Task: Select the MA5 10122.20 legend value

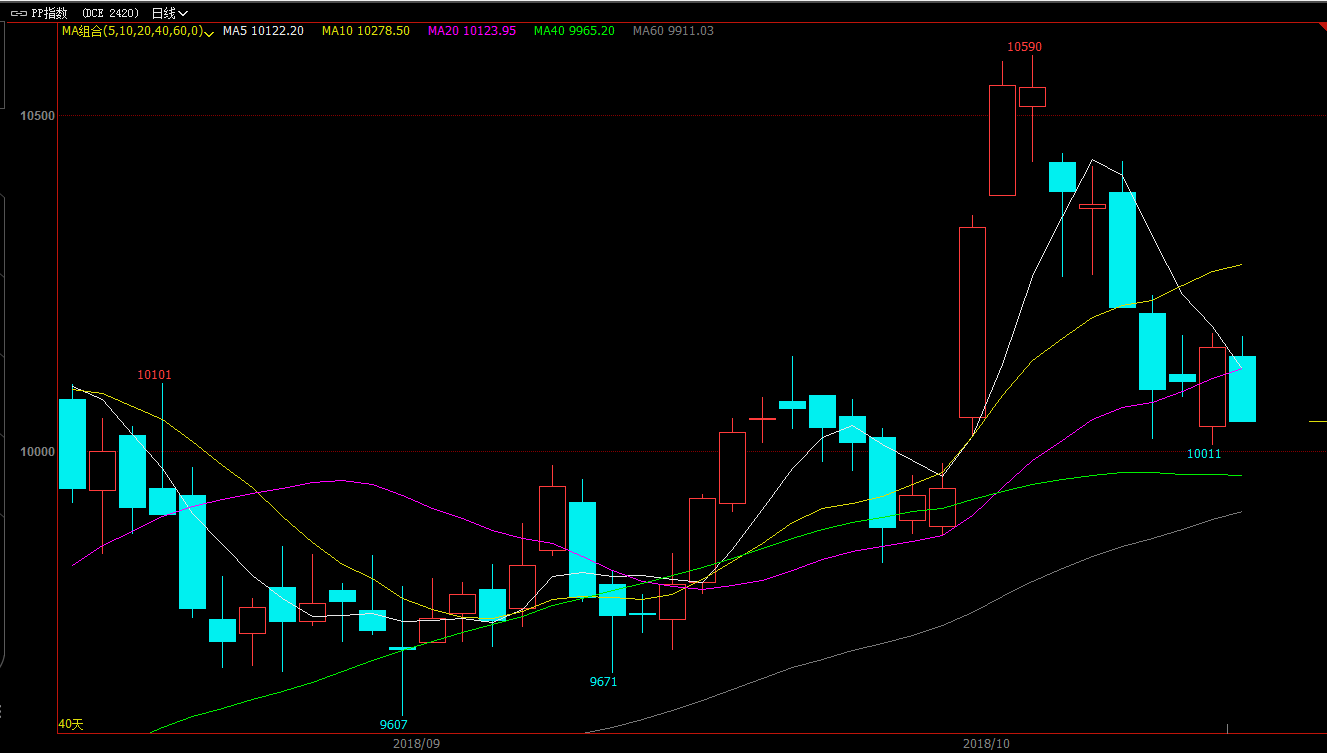Action: pos(263,31)
